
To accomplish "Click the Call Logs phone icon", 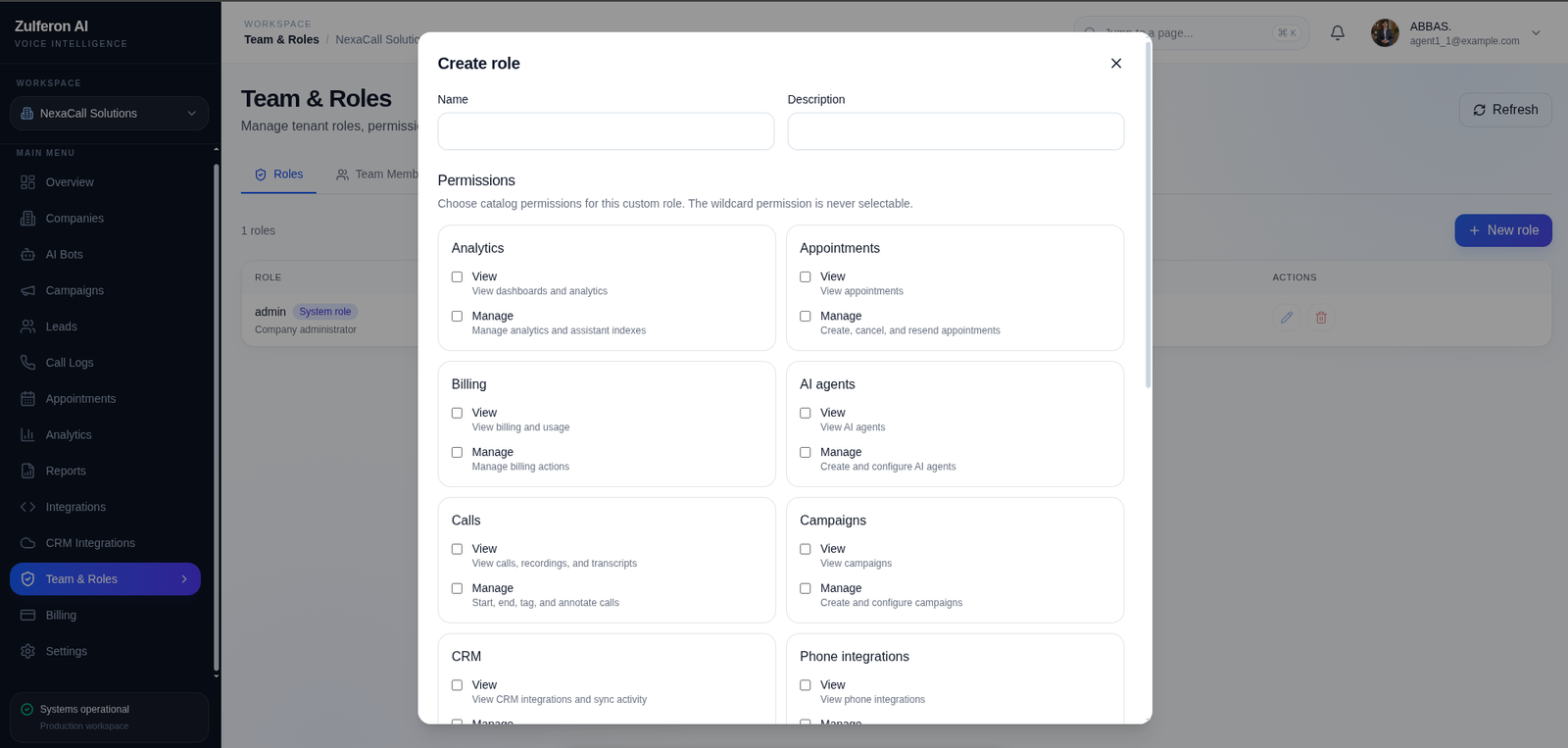I will pyautogui.click(x=27, y=363).
